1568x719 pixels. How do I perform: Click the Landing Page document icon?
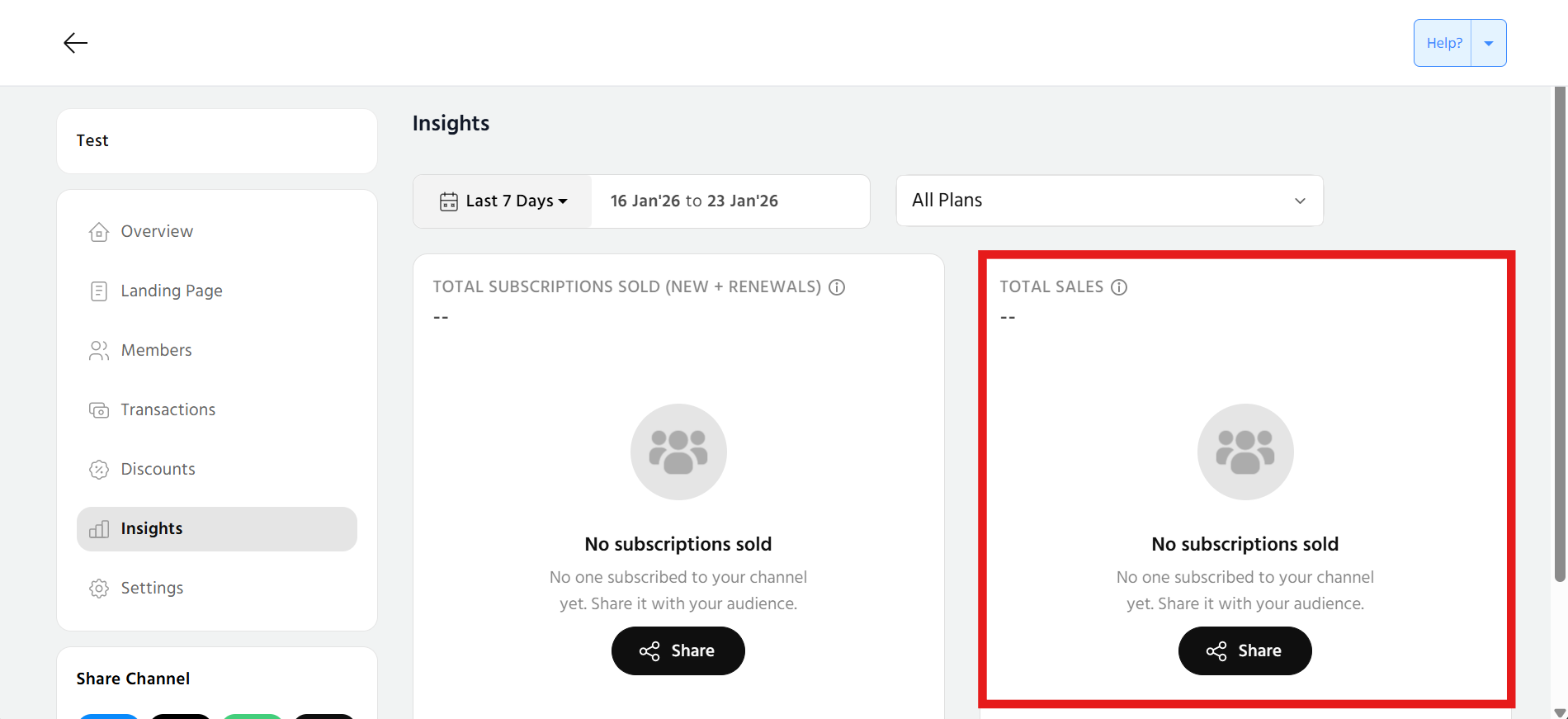click(99, 291)
